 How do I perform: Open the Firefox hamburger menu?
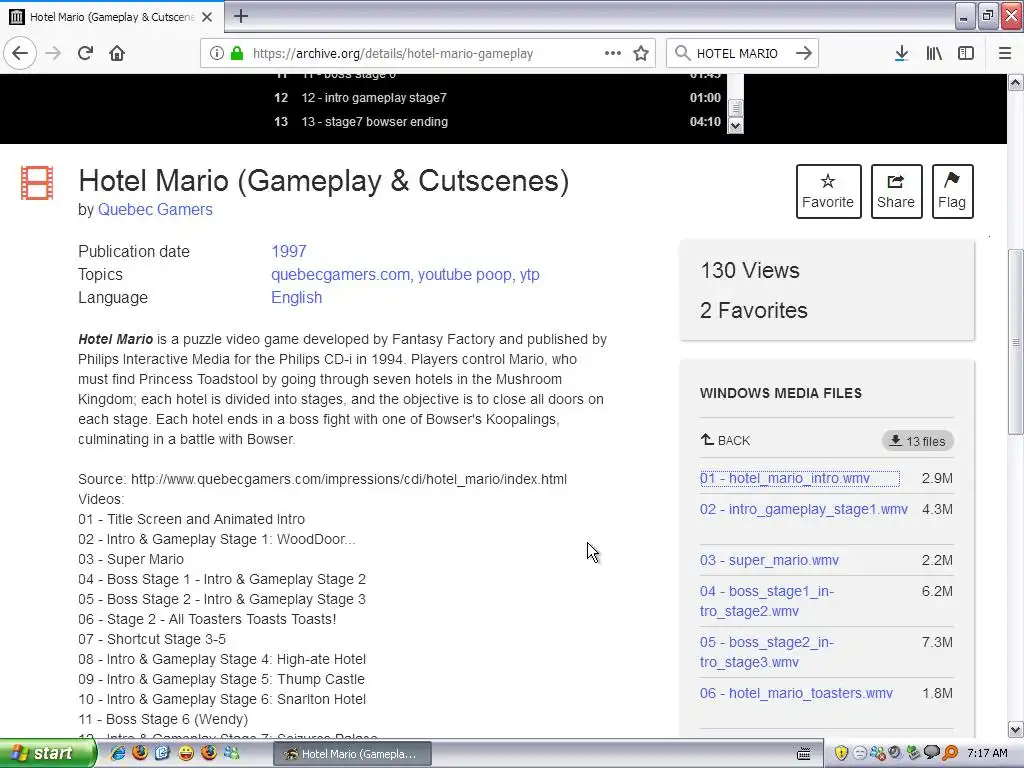click(1005, 53)
